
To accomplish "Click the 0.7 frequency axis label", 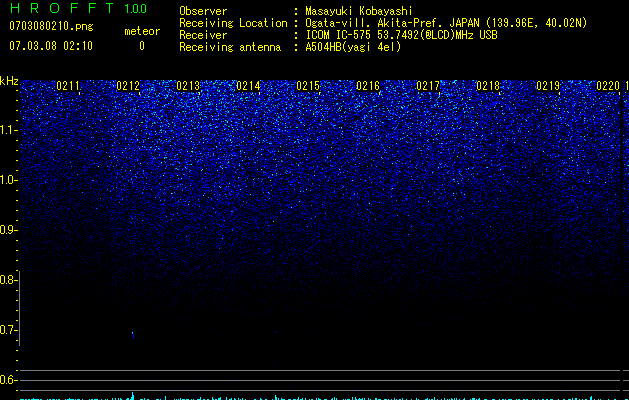I will pos(8,330).
